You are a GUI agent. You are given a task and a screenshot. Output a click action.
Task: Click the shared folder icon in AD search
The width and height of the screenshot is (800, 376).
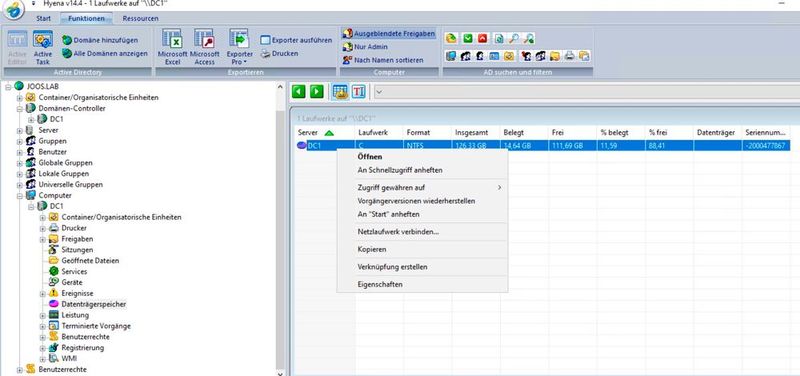coord(555,56)
